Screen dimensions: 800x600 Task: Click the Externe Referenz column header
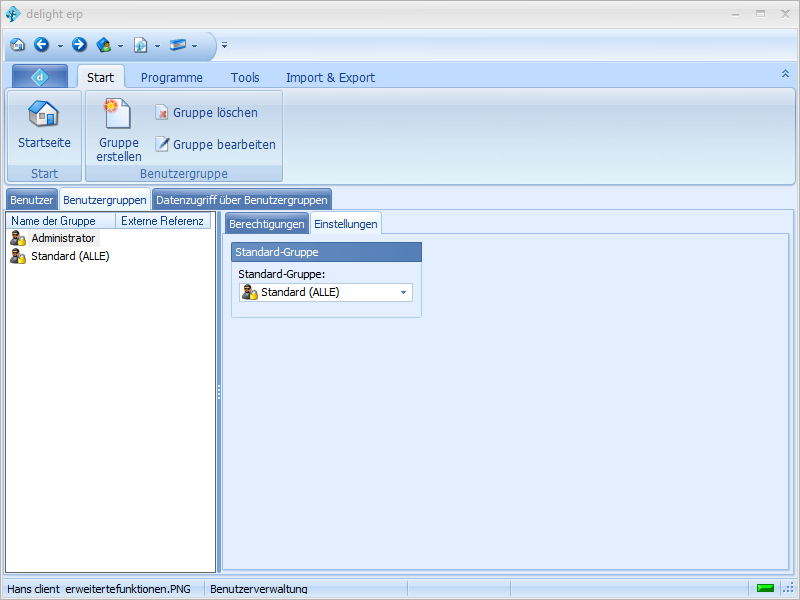pyautogui.click(x=162, y=221)
